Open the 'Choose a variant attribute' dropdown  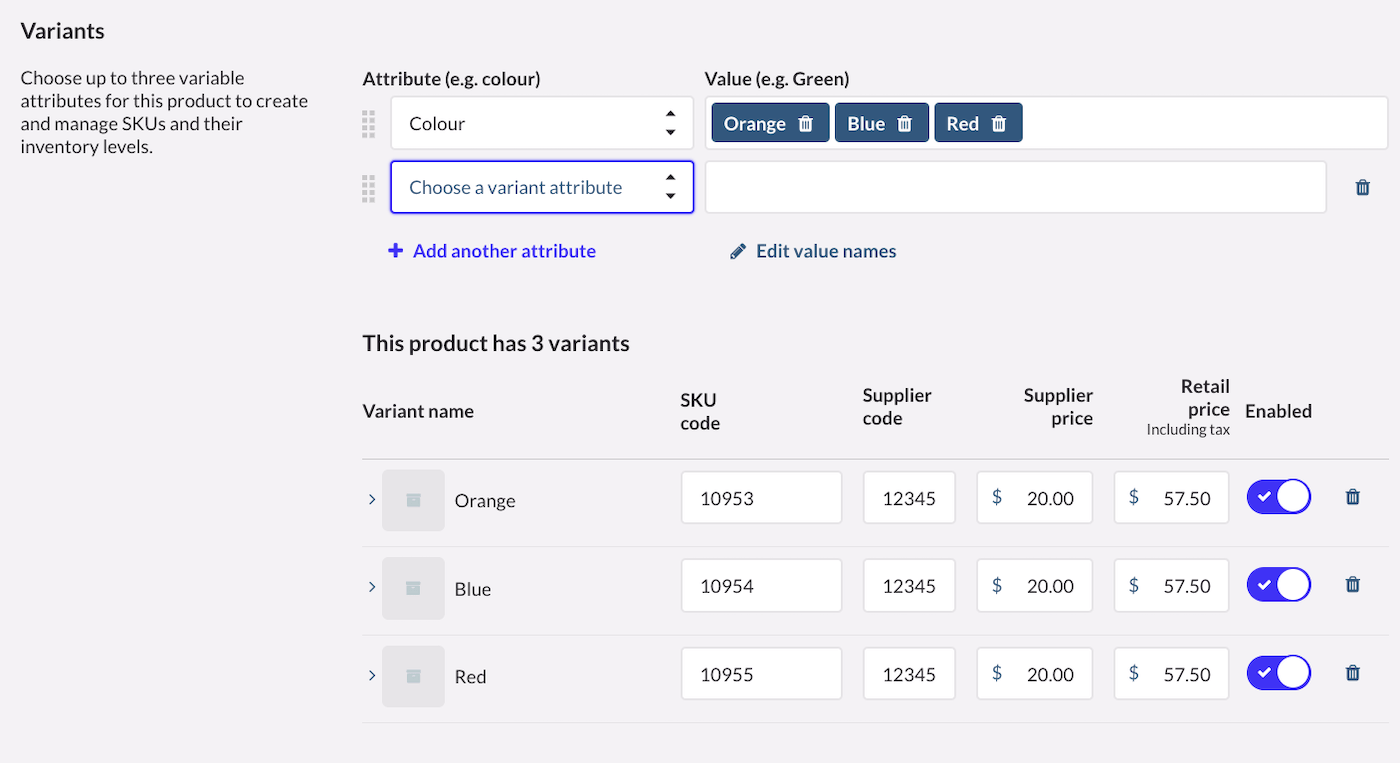[541, 188]
